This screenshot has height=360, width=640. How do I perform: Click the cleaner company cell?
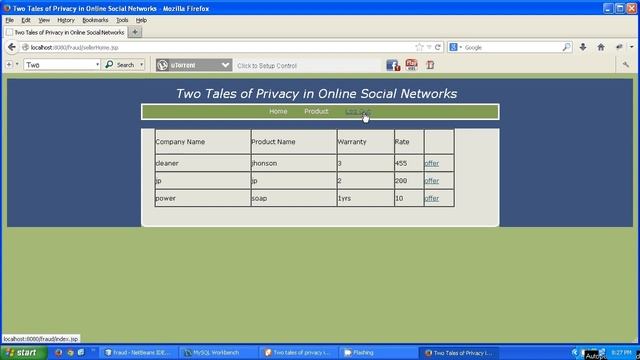pyautogui.click(x=203, y=163)
